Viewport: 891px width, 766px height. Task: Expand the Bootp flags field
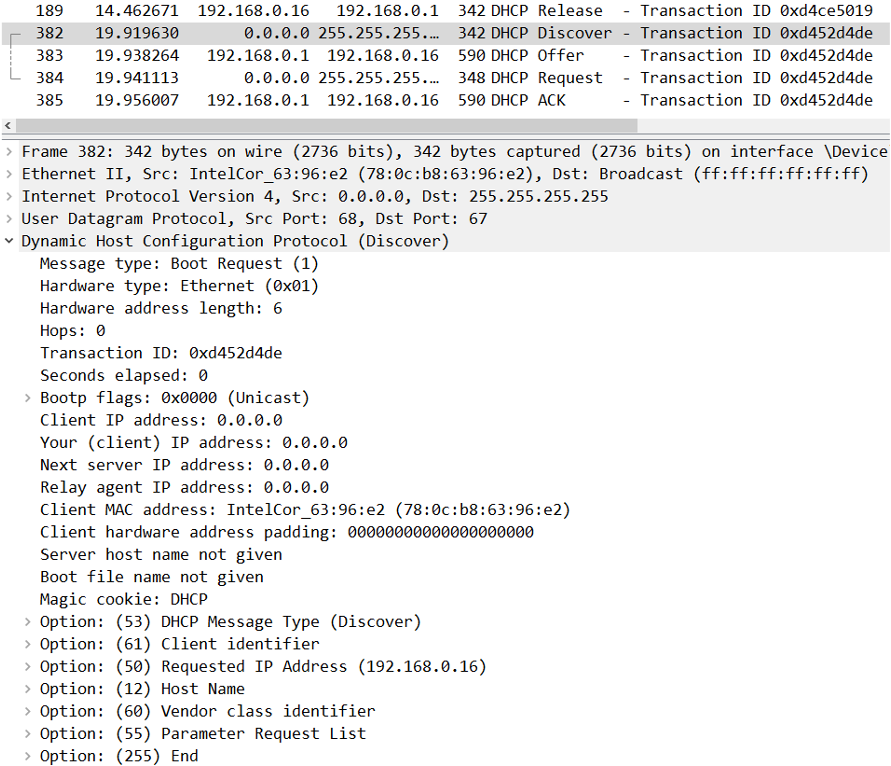click(28, 398)
